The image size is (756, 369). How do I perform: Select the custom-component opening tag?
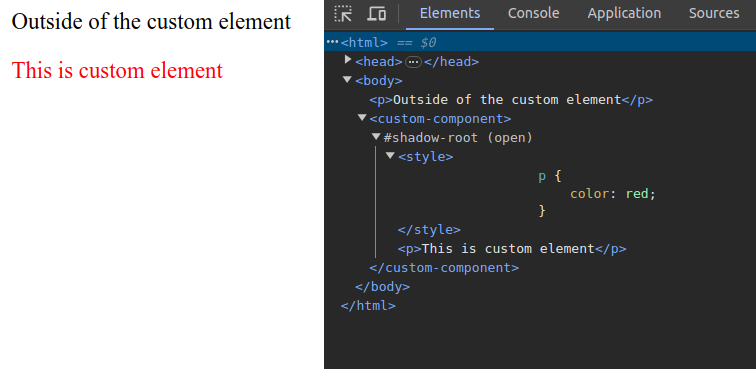[440, 119]
